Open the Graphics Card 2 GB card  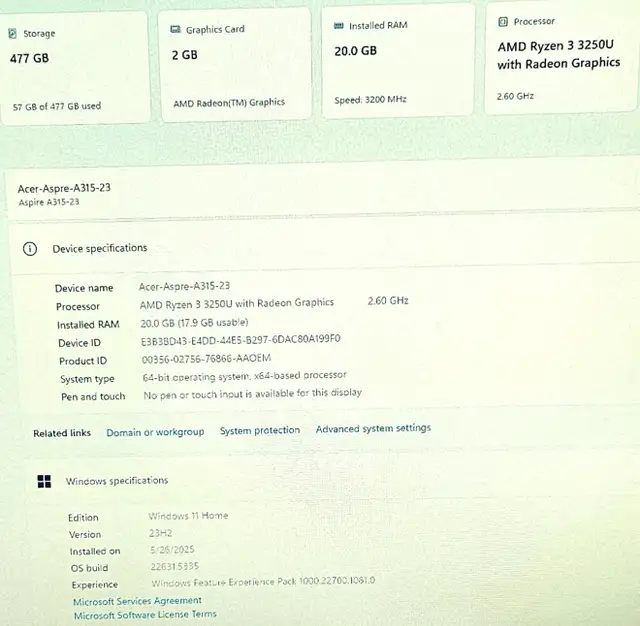point(236,64)
